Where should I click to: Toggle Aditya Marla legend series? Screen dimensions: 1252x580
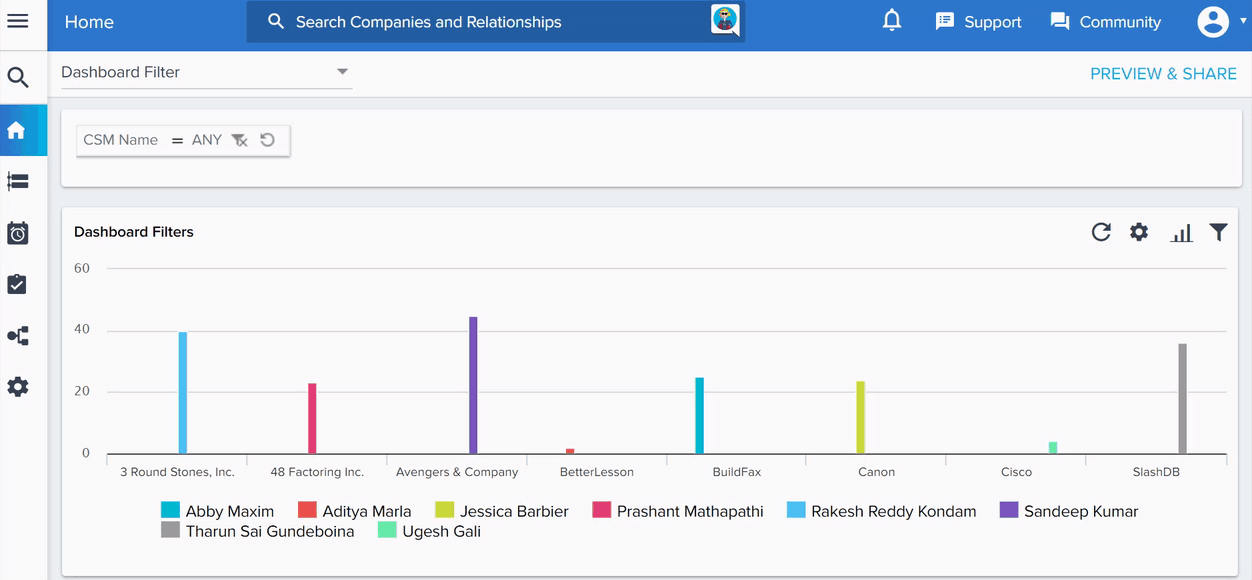355,511
